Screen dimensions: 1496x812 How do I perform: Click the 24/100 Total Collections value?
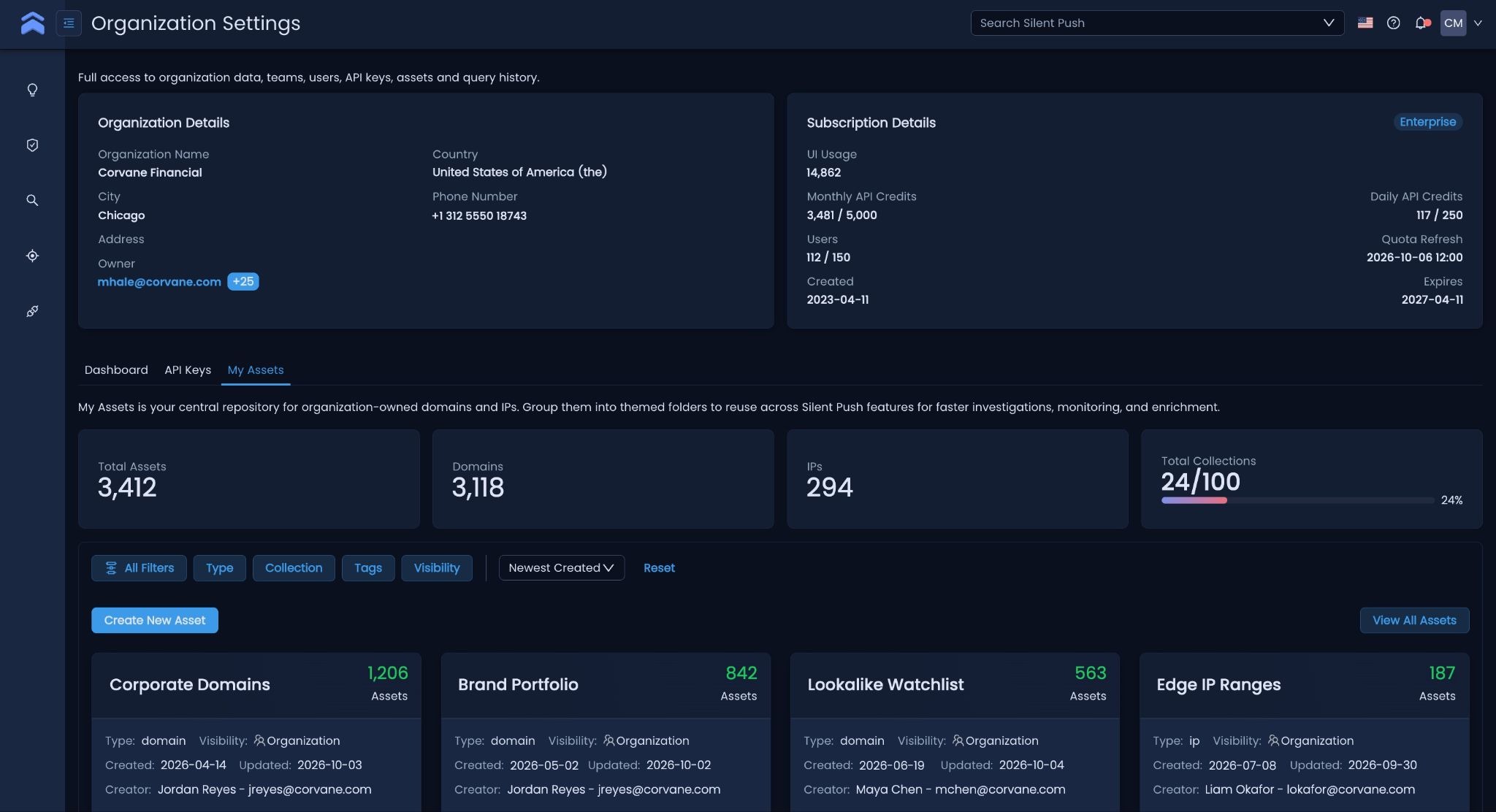pos(1200,481)
